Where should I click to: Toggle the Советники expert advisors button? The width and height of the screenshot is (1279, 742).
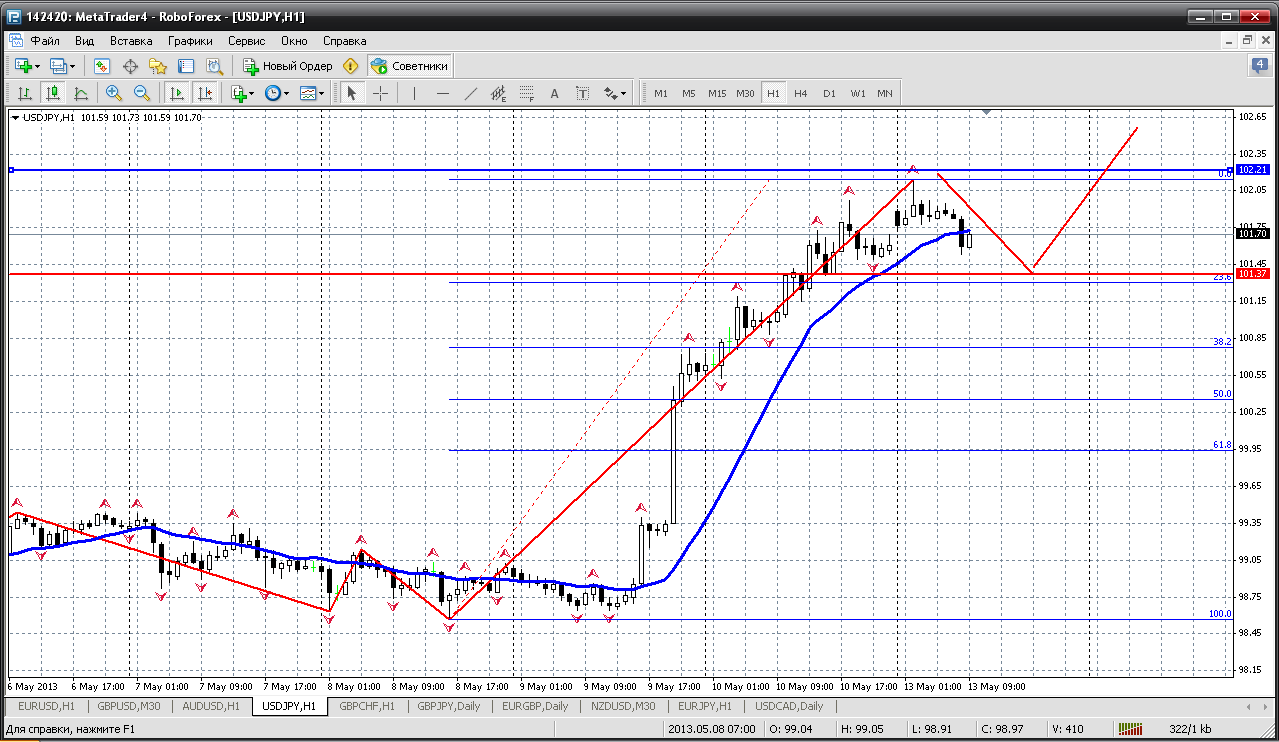pos(410,66)
